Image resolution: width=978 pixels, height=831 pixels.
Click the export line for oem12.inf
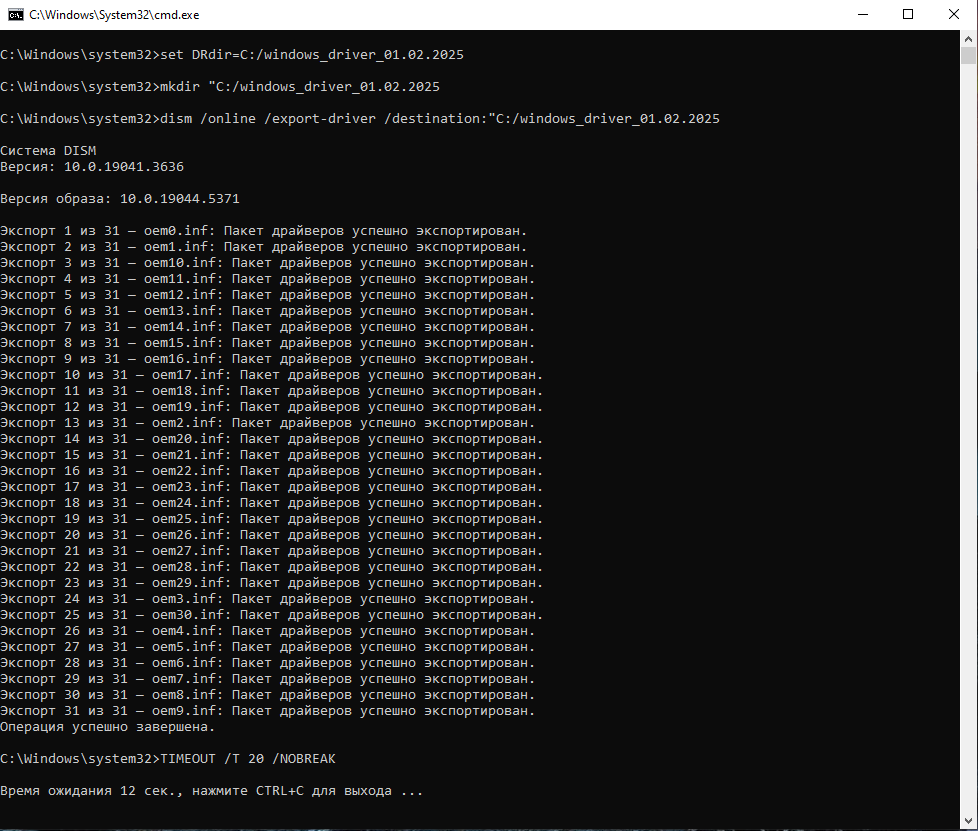268,294
